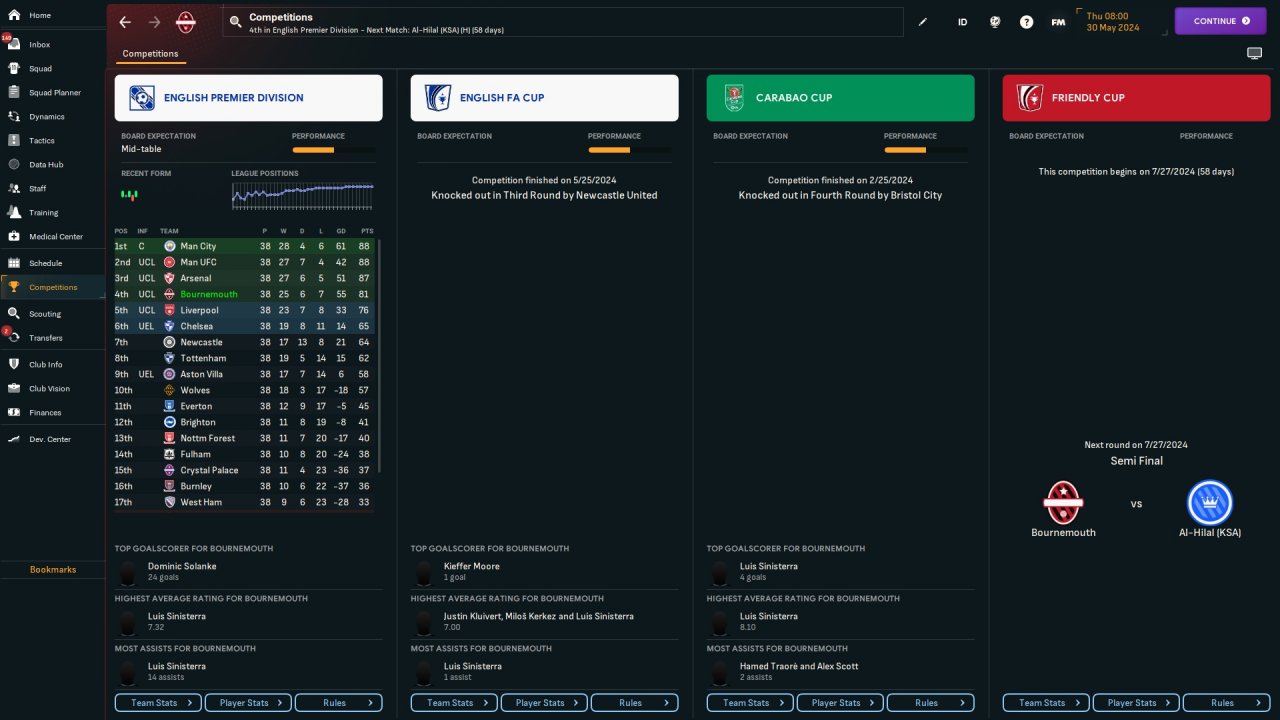Open Player Stats for English FA Cup

point(545,703)
